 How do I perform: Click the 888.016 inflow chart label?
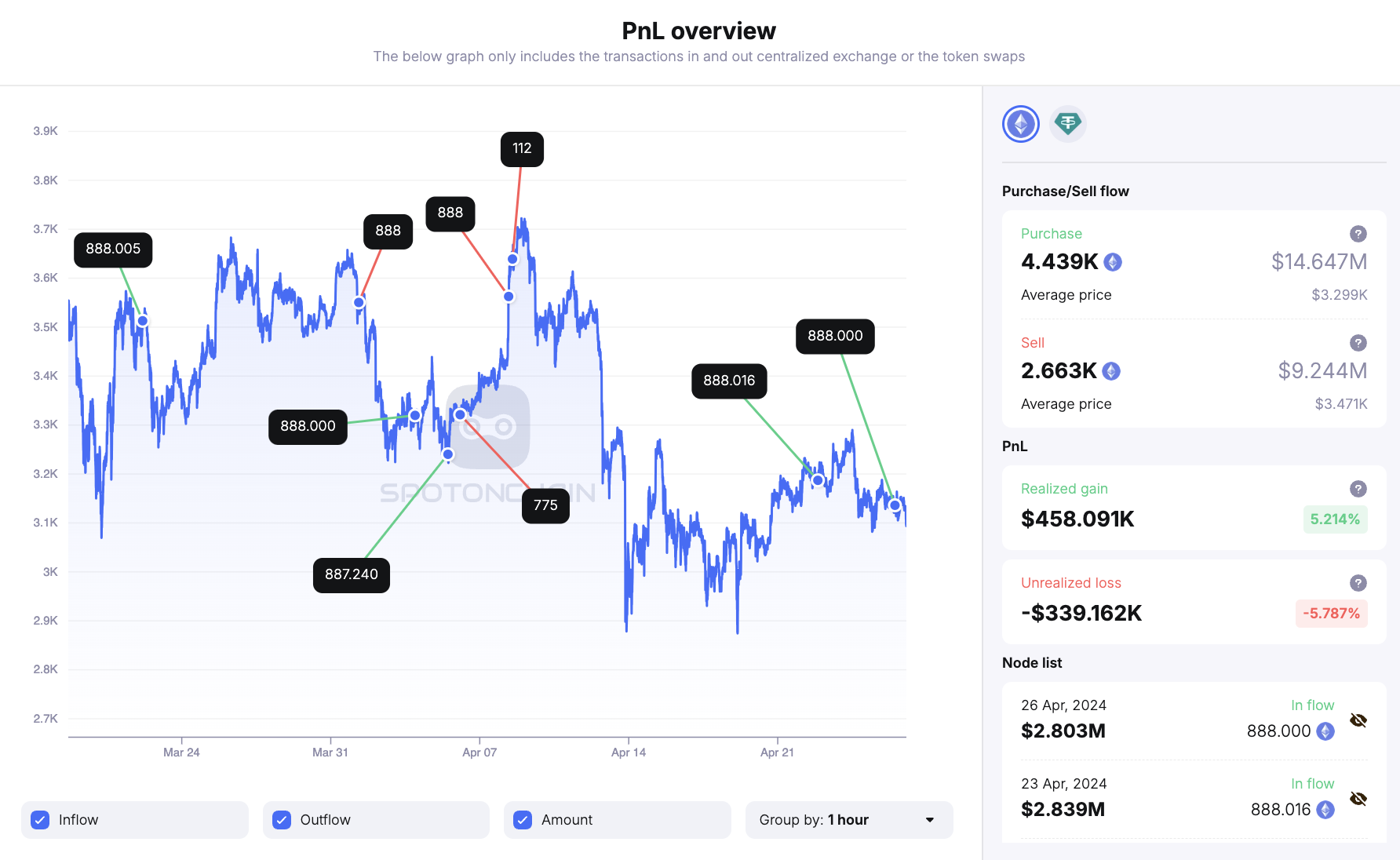[x=728, y=381]
